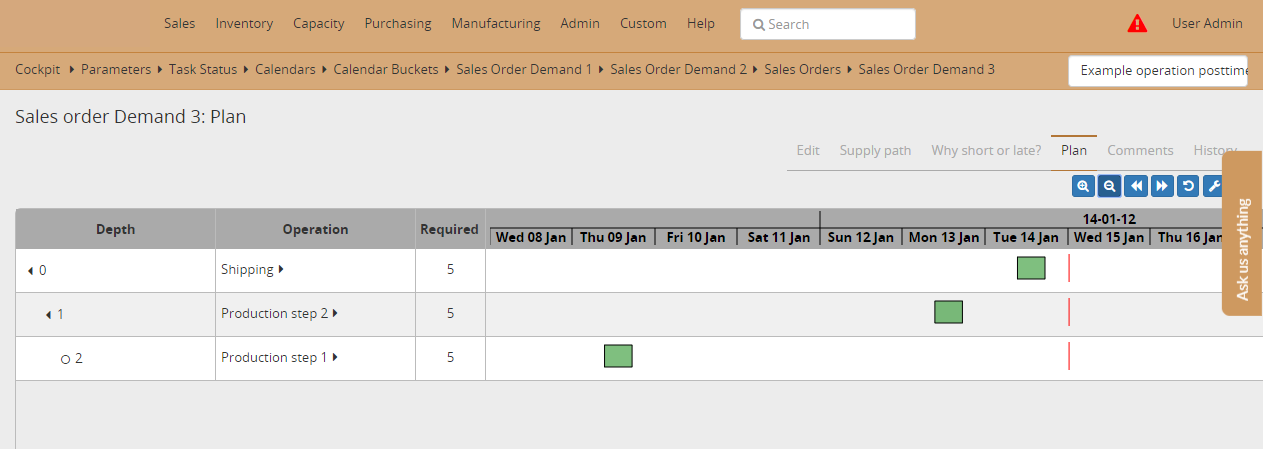Go to Sales Order Demand 2 breadcrumb
The width and height of the screenshot is (1263, 449).
click(678, 69)
